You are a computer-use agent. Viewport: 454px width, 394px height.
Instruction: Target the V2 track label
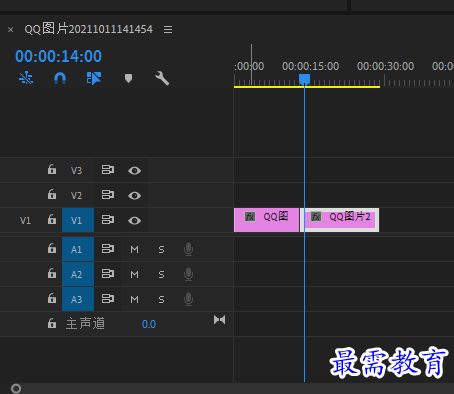pos(76,195)
